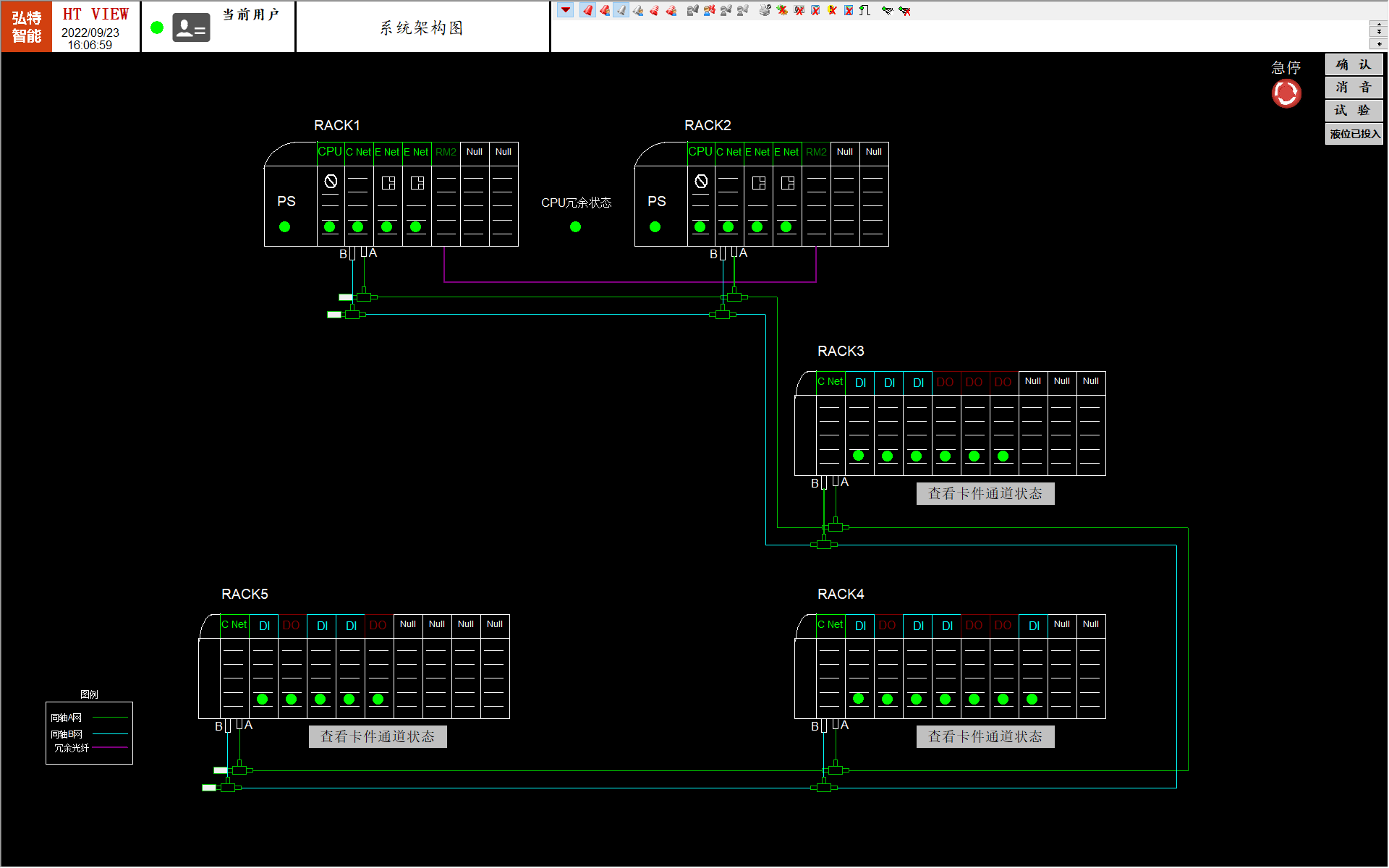Click the green status dot beside the user icon
The image size is (1389, 868).
coord(157,28)
